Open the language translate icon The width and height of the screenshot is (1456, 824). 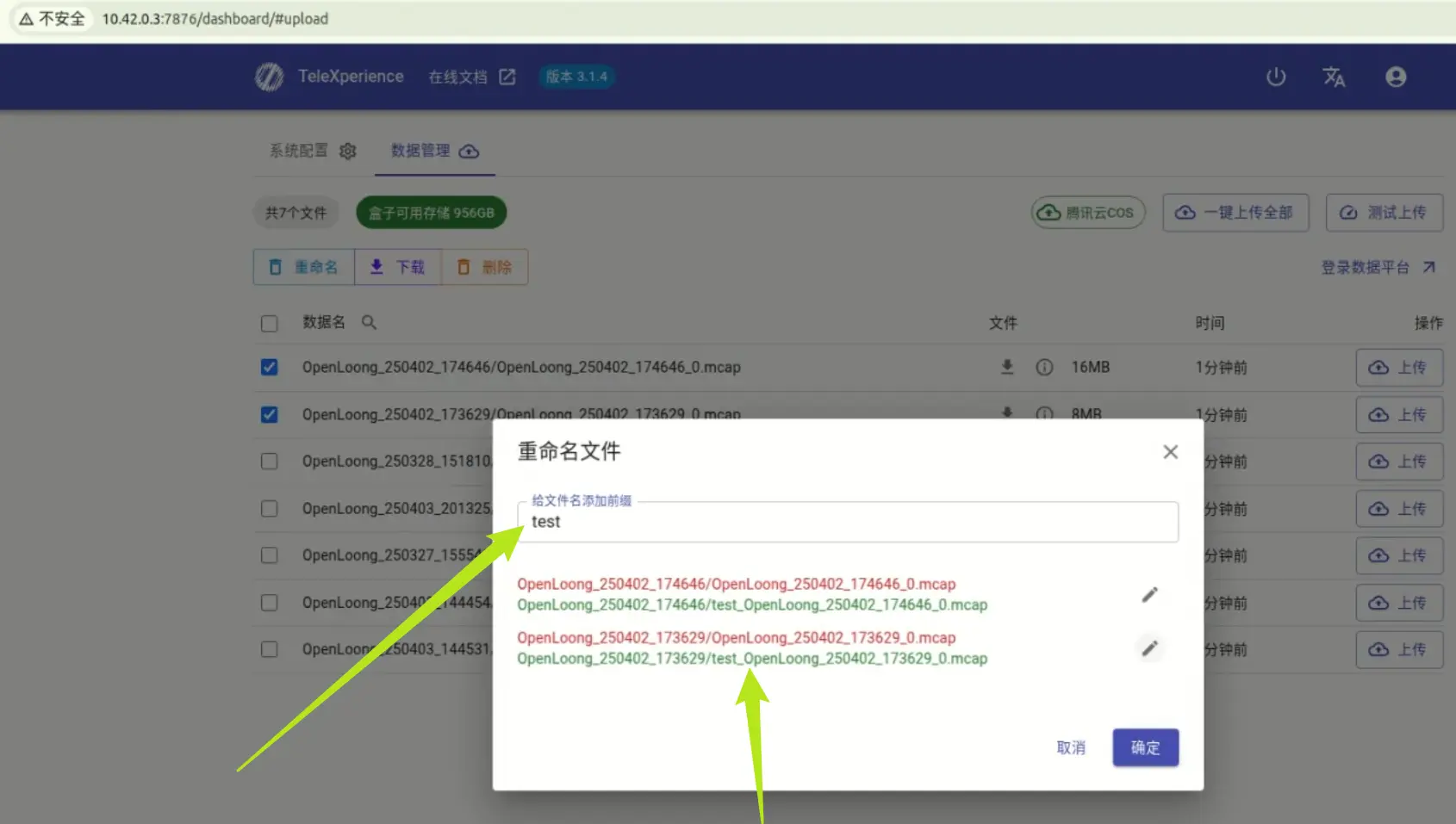1334,77
